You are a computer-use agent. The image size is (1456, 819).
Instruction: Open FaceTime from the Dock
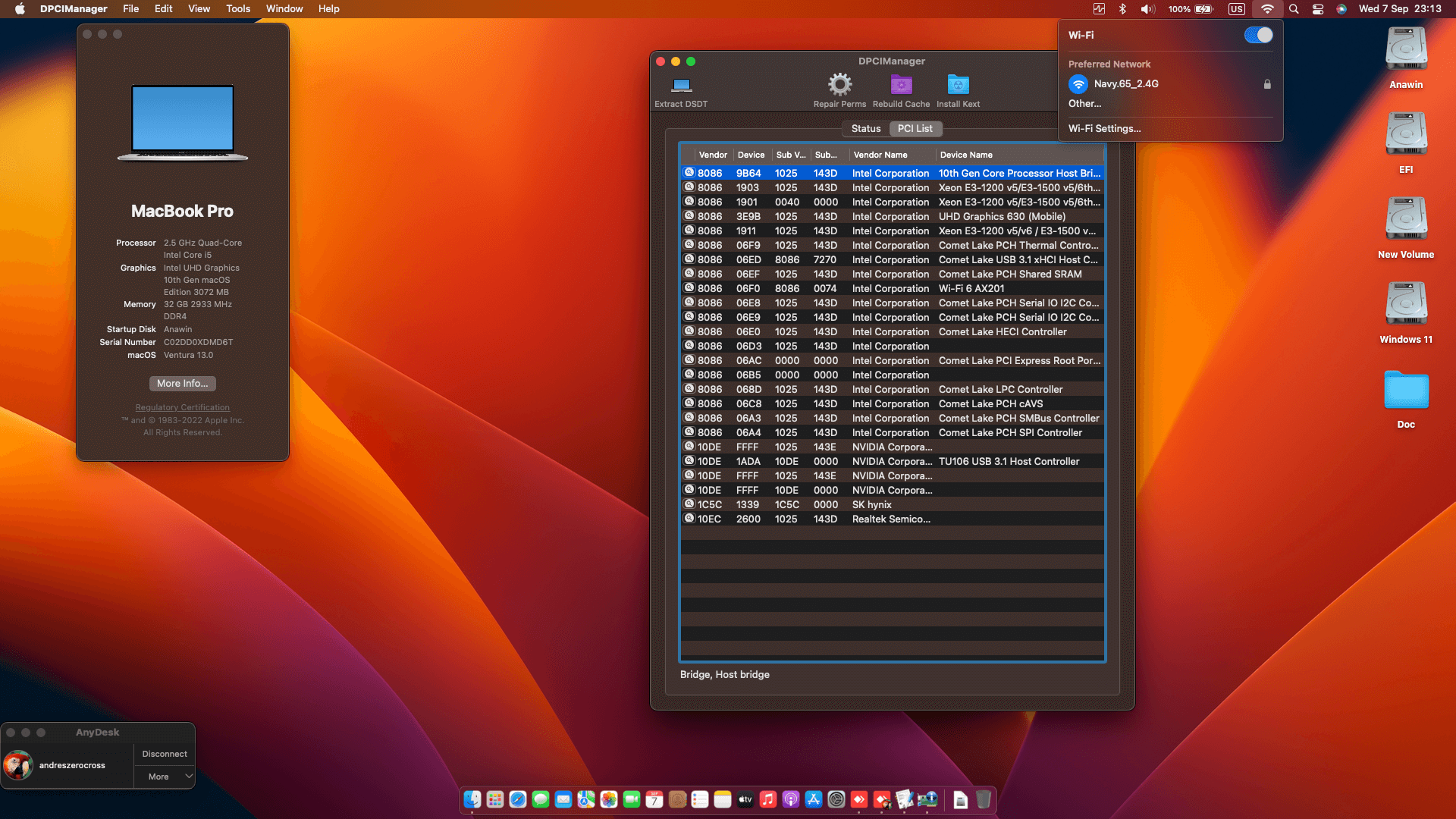[632, 799]
